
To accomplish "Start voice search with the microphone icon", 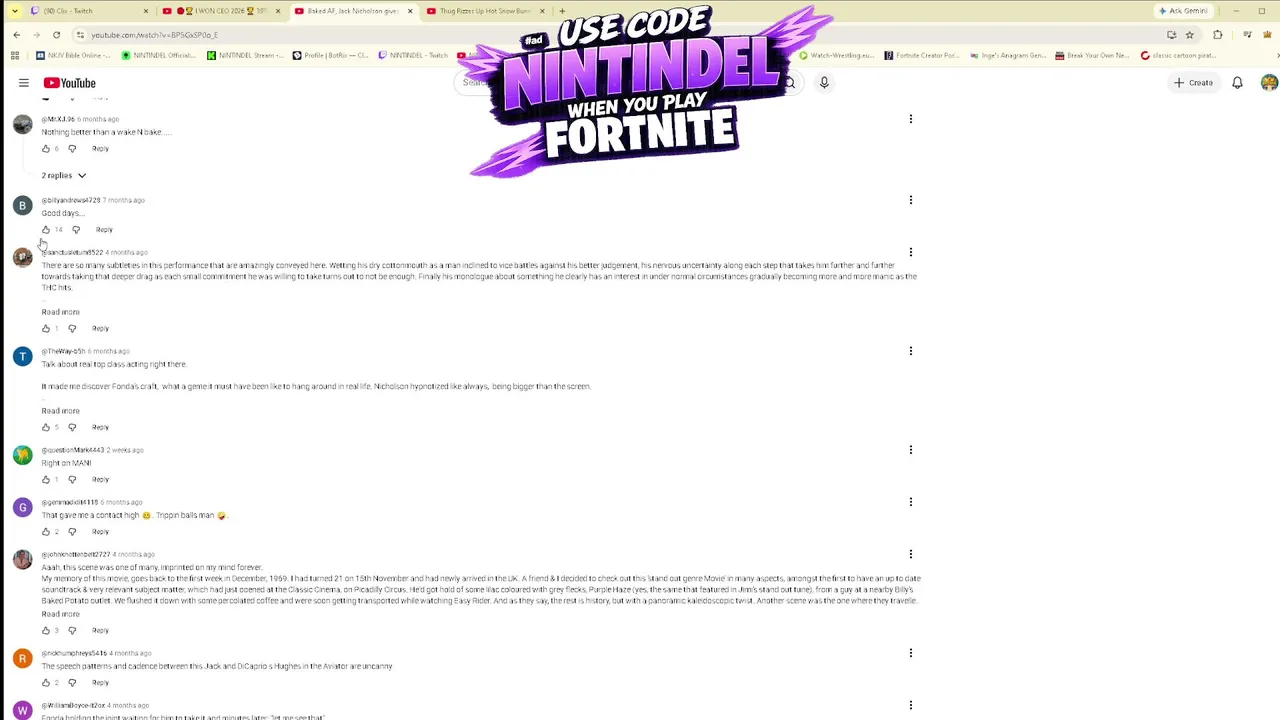I will [x=824, y=83].
